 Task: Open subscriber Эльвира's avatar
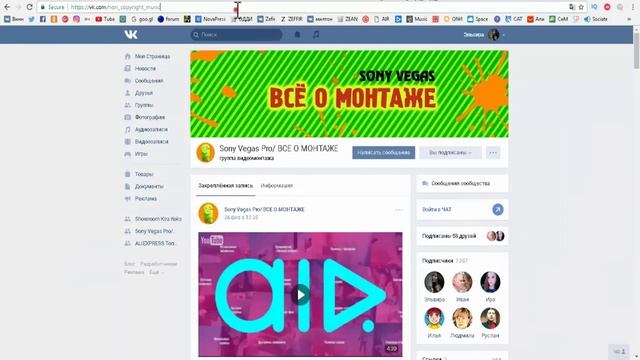coord(434,282)
